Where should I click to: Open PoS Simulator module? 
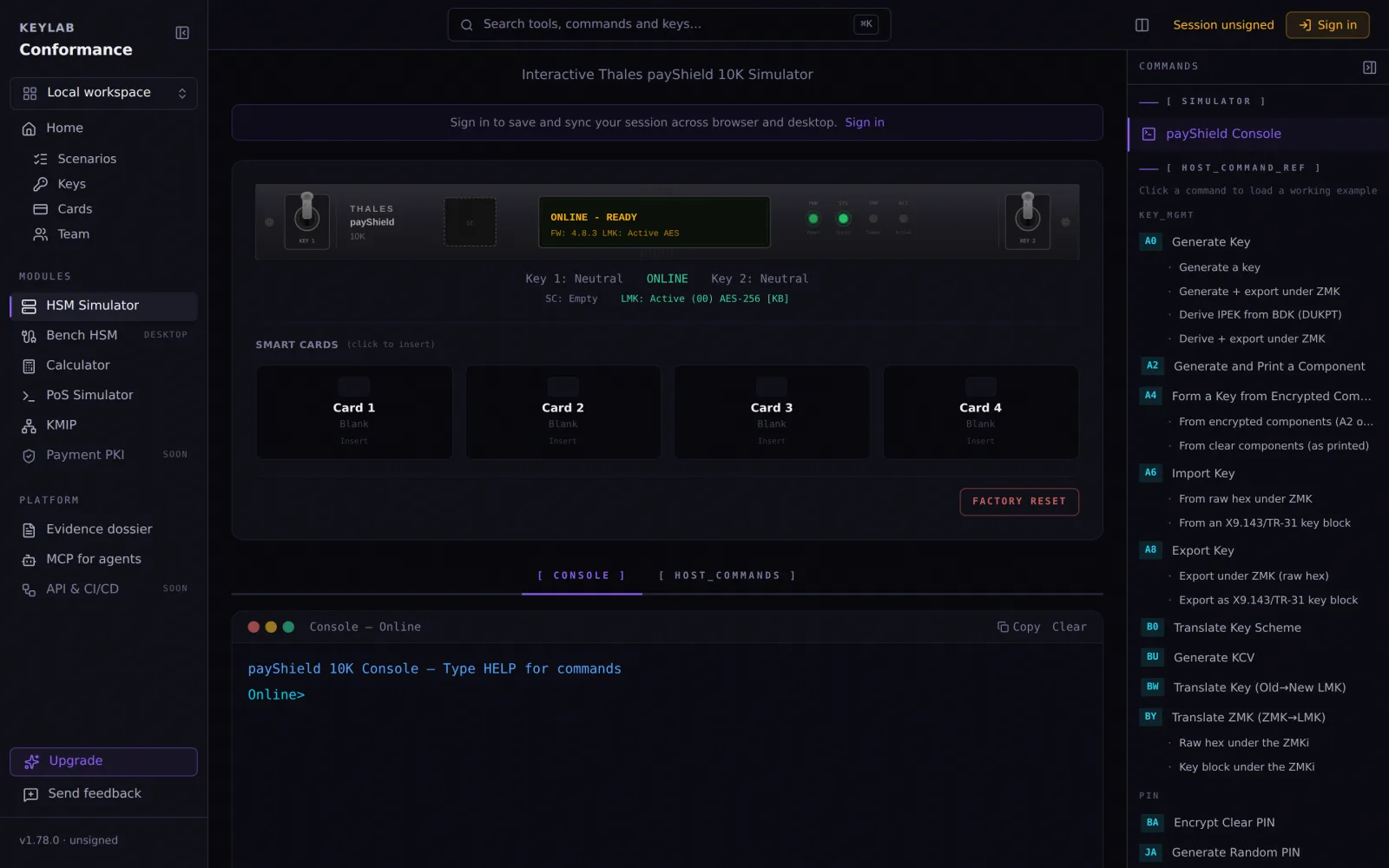103,395
